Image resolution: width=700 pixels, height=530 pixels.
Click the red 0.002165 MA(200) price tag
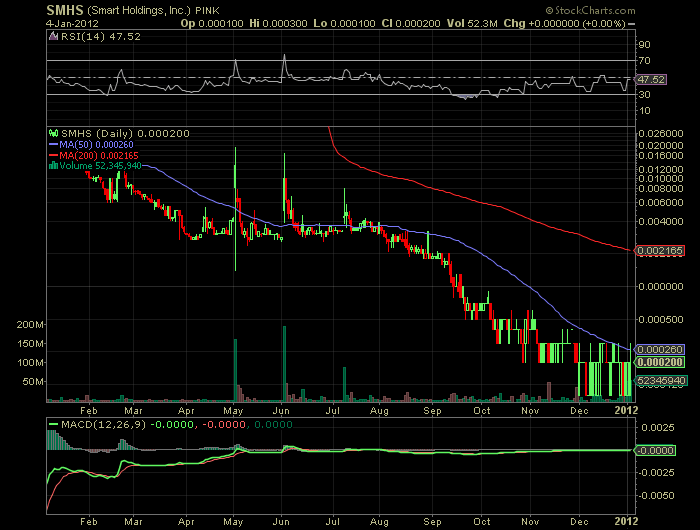[660, 251]
